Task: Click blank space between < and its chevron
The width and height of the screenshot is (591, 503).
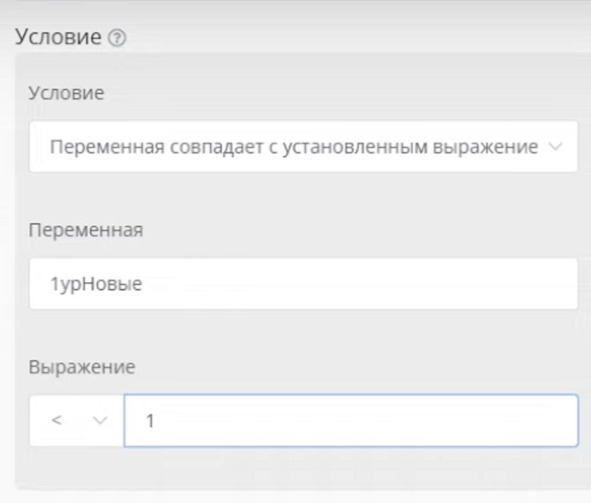Action: click(77, 420)
